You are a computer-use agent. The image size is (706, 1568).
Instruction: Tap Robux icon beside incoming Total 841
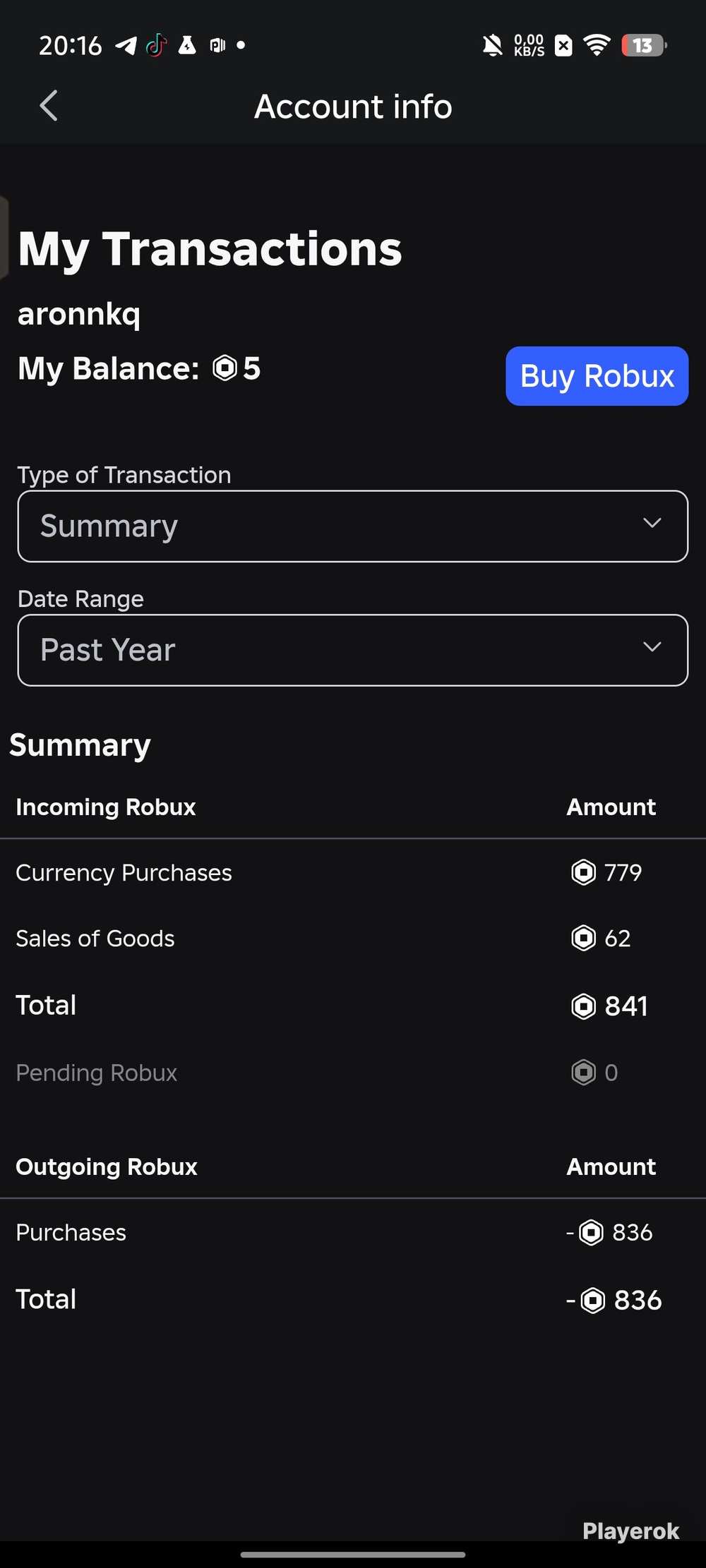pos(583,1006)
